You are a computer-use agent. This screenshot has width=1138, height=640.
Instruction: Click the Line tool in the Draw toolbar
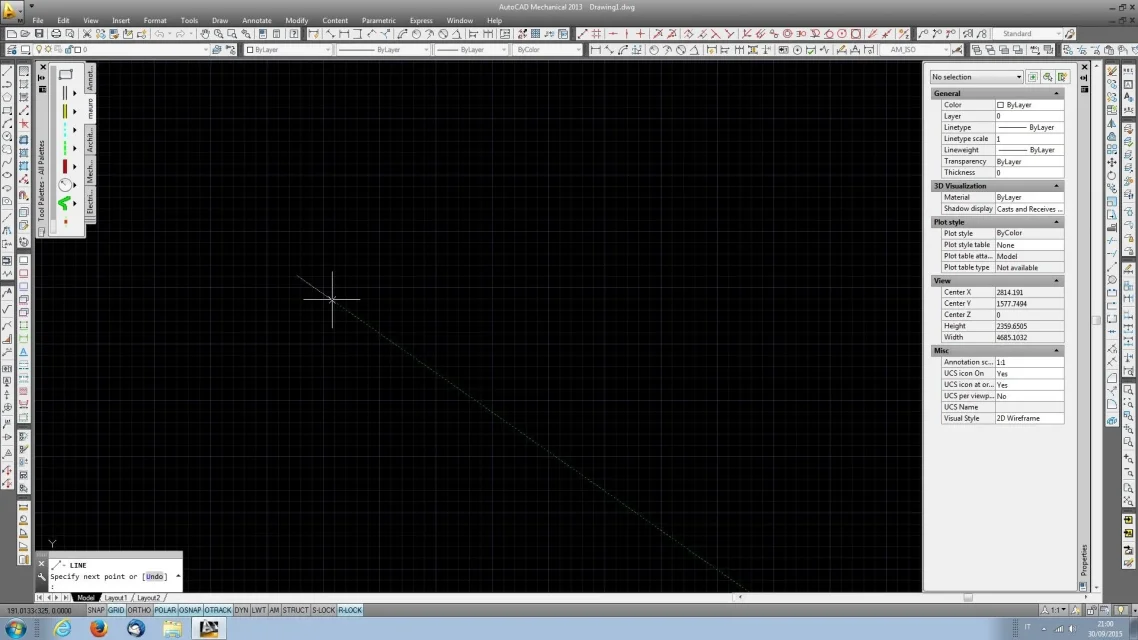tap(7, 71)
